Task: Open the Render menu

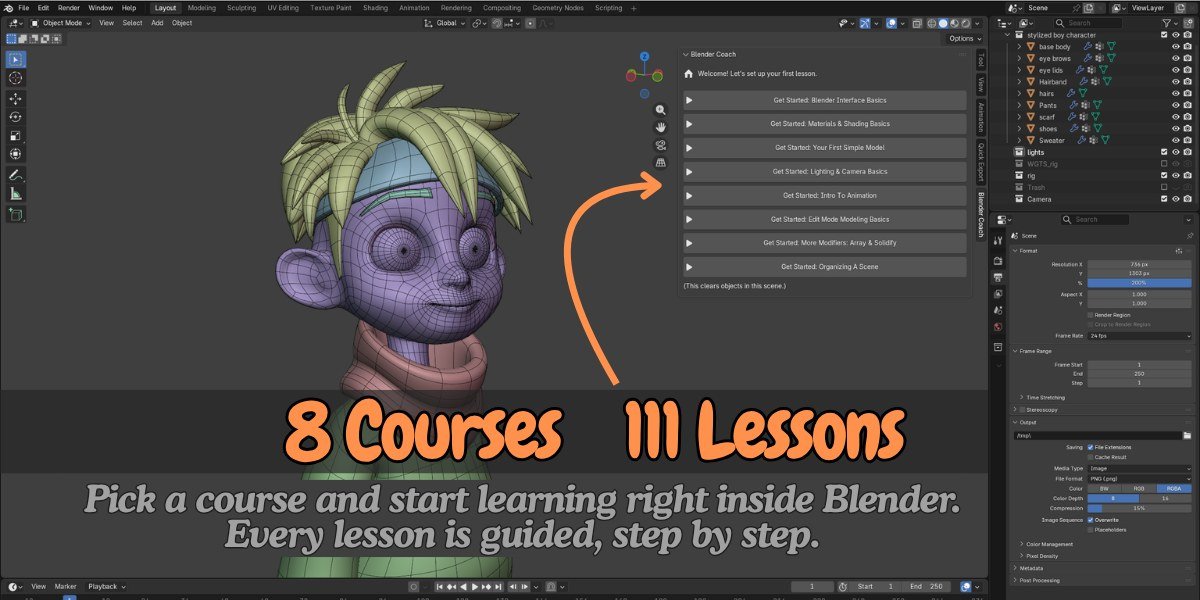Action: [69, 7]
